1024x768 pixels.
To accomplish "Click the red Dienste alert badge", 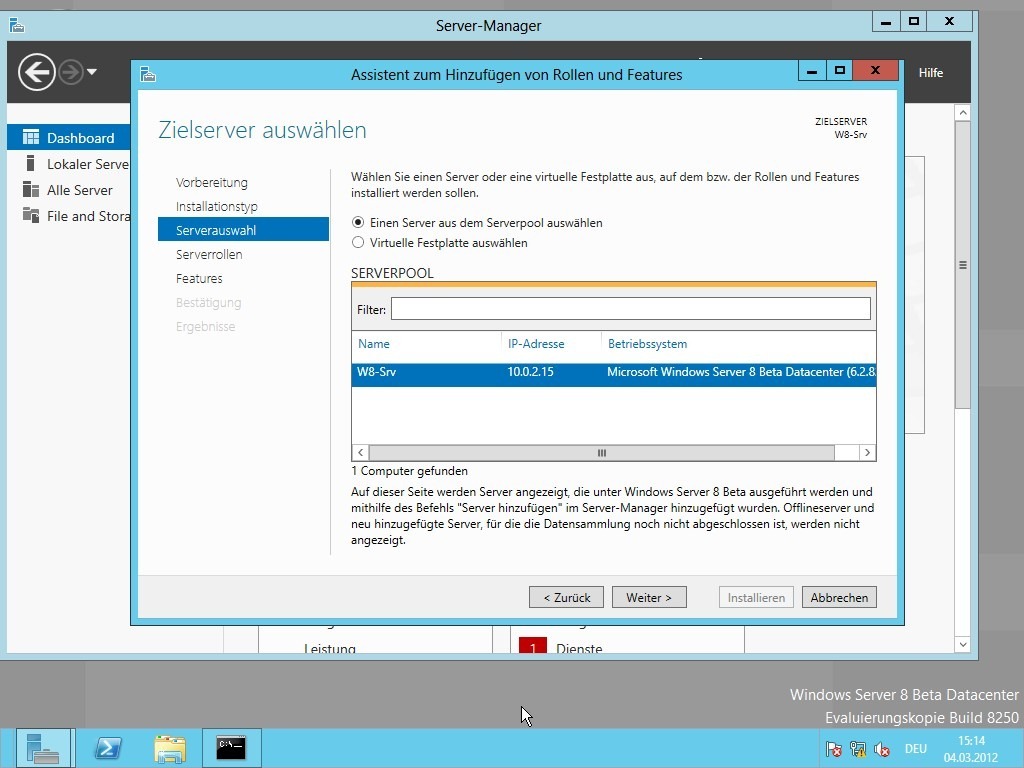I will [532, 646].
